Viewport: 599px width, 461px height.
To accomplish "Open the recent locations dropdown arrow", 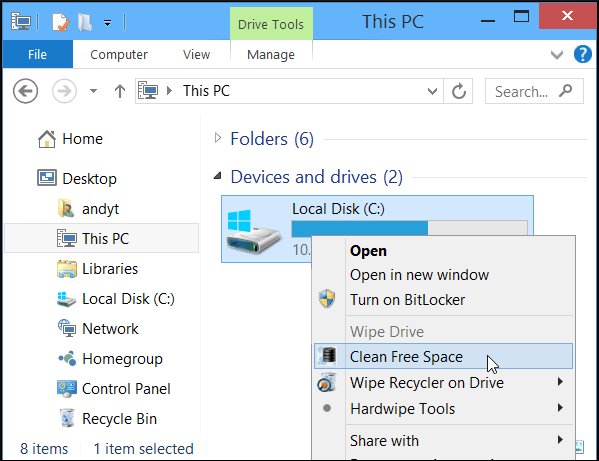I will tap(93, 91).
